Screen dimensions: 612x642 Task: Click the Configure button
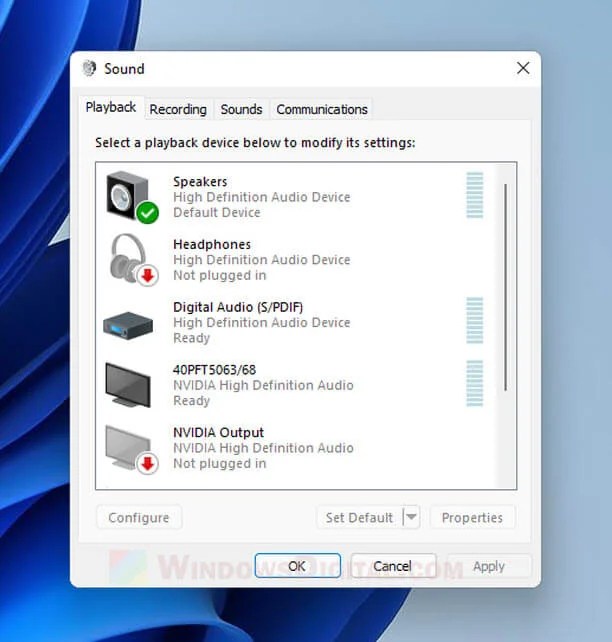[139, 518]
